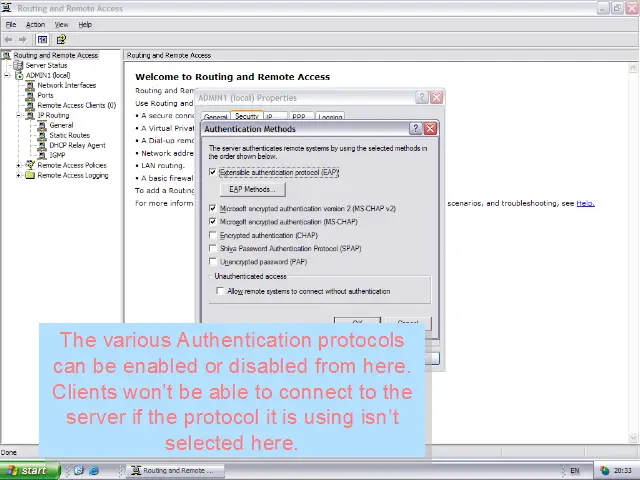640x480 pixels.
Task: Click the Authentication Methods help question icon
Action: click(415, 129)
